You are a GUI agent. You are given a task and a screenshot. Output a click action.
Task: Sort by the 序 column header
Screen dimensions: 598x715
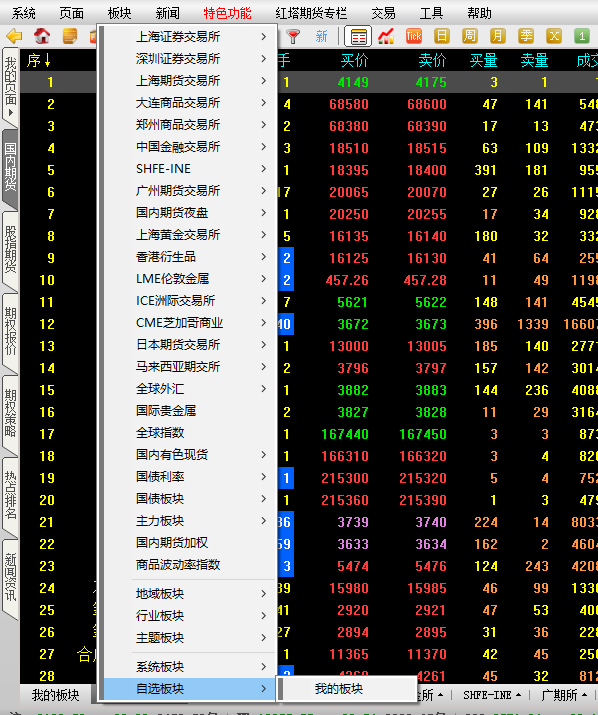38,60
